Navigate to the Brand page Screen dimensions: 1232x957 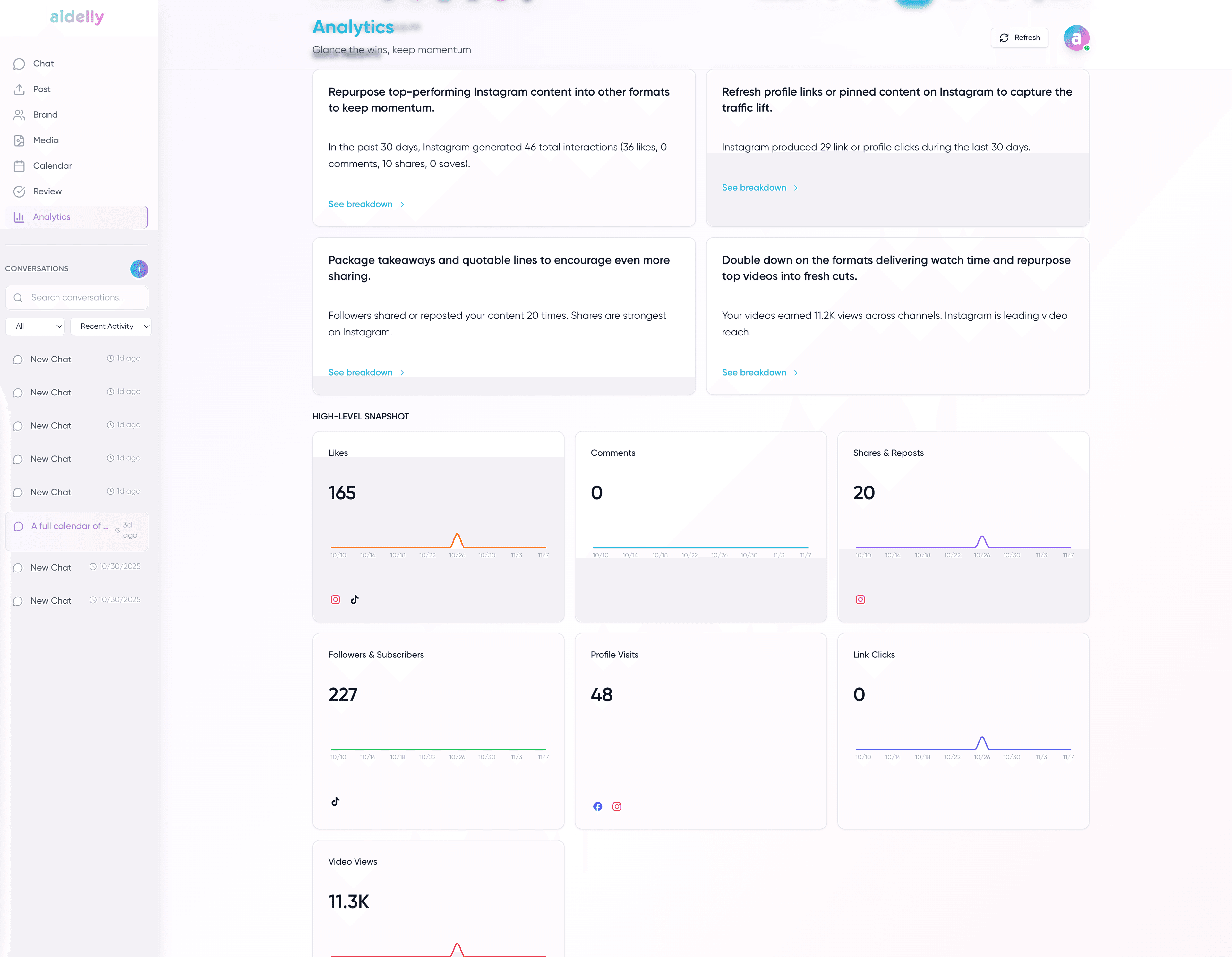click(x=45, y=114)
